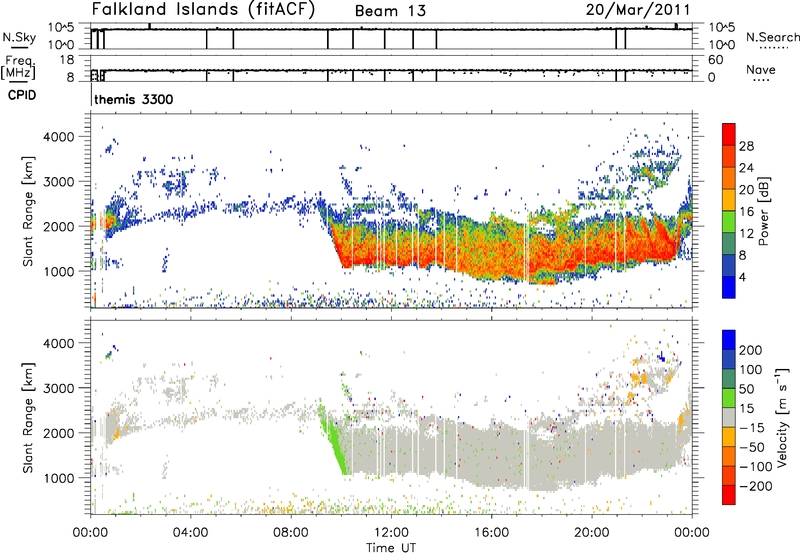
Task: Click the '4000' tick on power panel
Action: [58, 137]
